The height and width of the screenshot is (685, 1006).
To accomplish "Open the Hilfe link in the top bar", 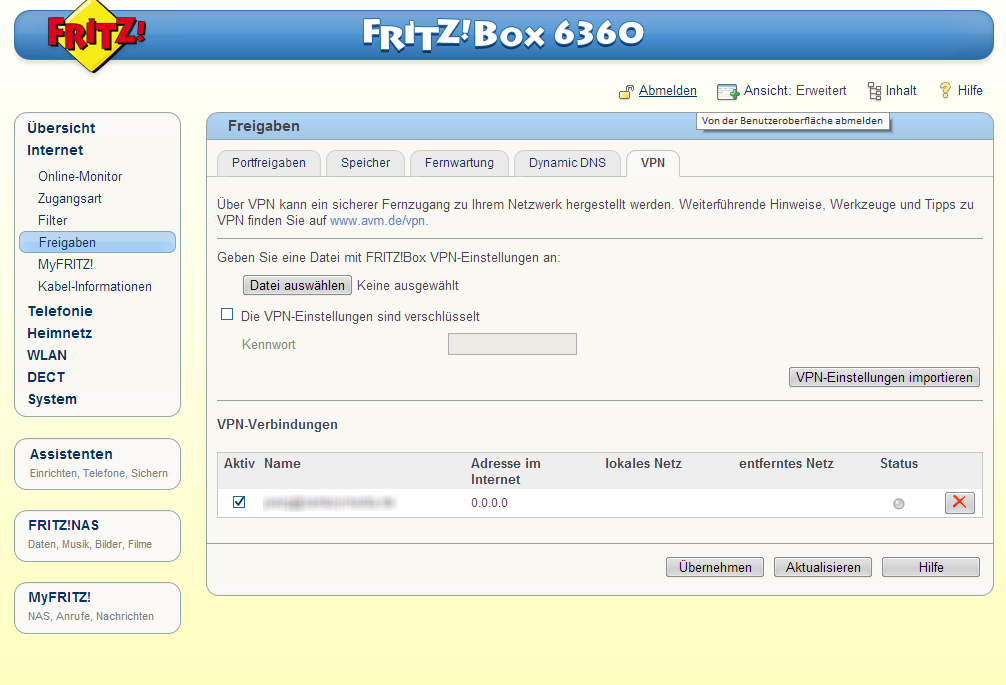I will click(970, 90).
